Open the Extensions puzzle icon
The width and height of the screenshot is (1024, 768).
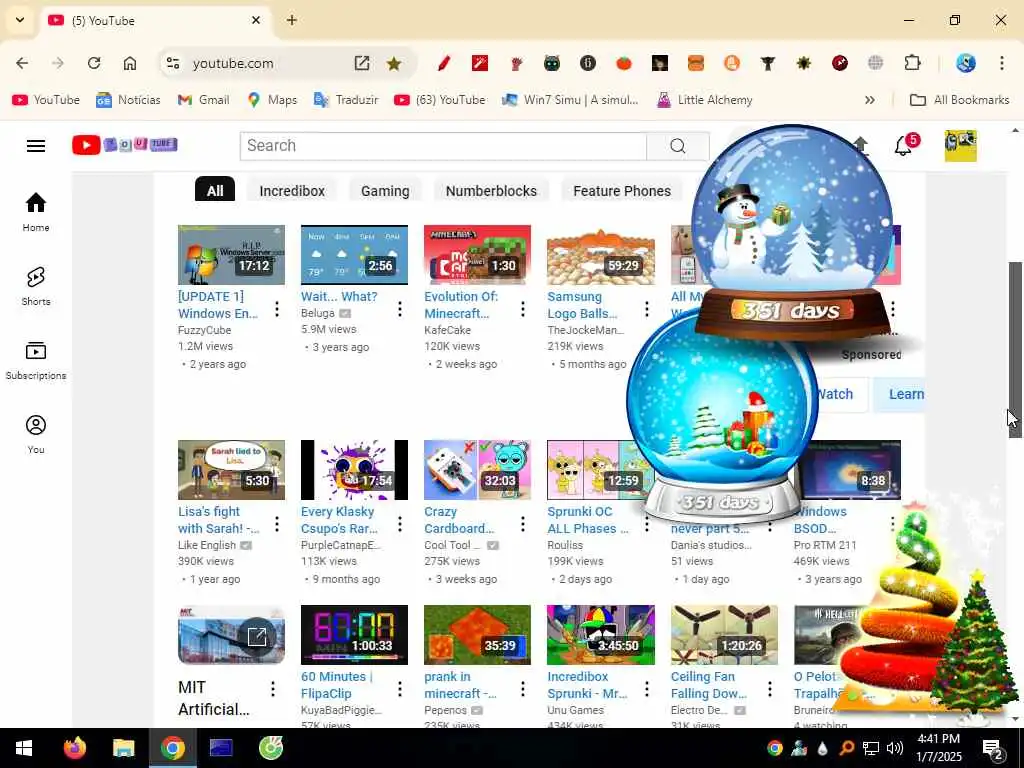point(912,63)
